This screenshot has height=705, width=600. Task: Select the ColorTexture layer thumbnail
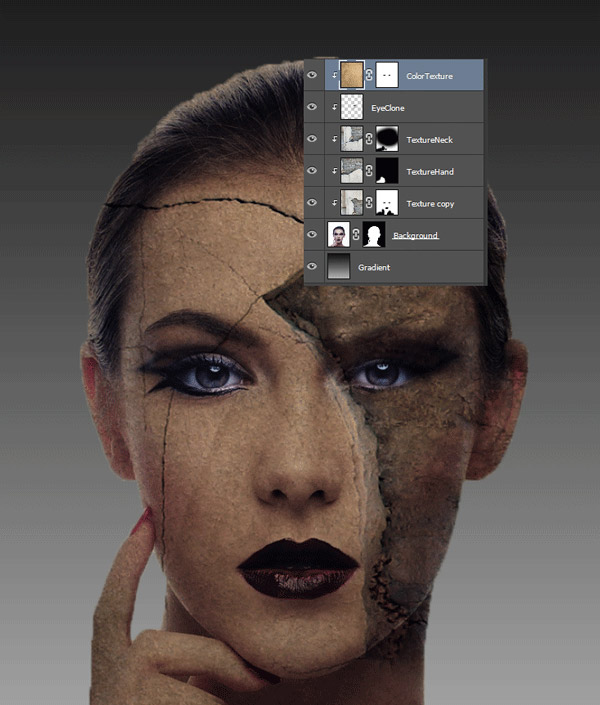[352, 75]
